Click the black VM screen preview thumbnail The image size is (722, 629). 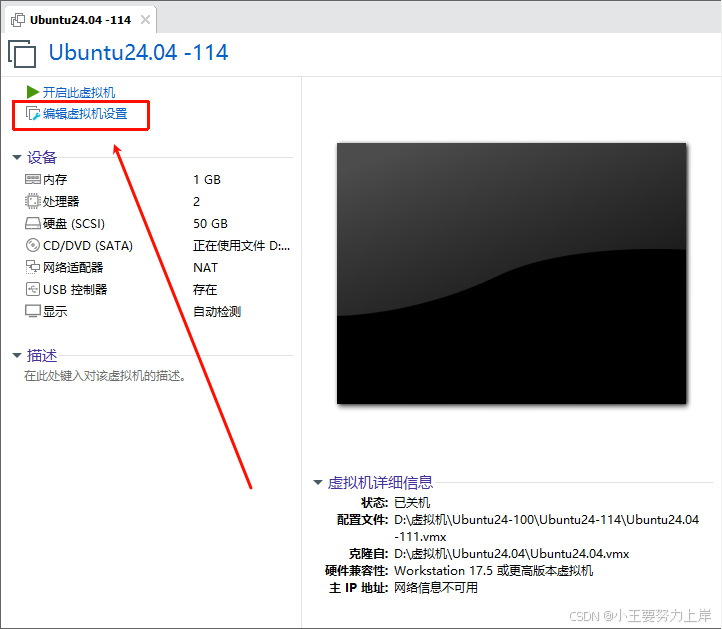click(512, 274)
